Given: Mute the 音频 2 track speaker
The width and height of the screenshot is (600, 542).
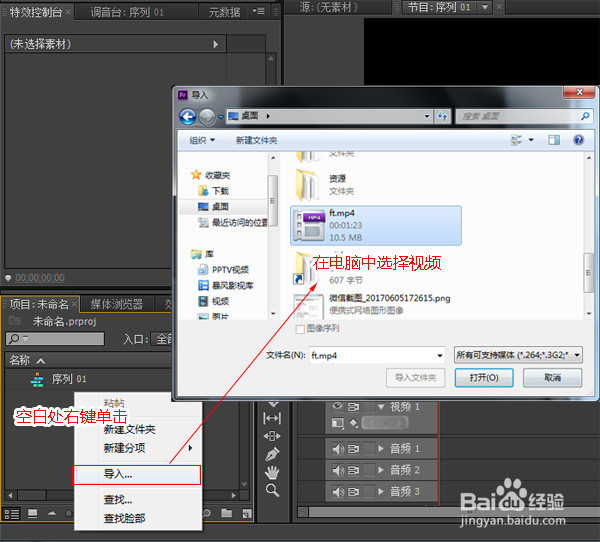Looking at the screenshot, I should (338, 470).
